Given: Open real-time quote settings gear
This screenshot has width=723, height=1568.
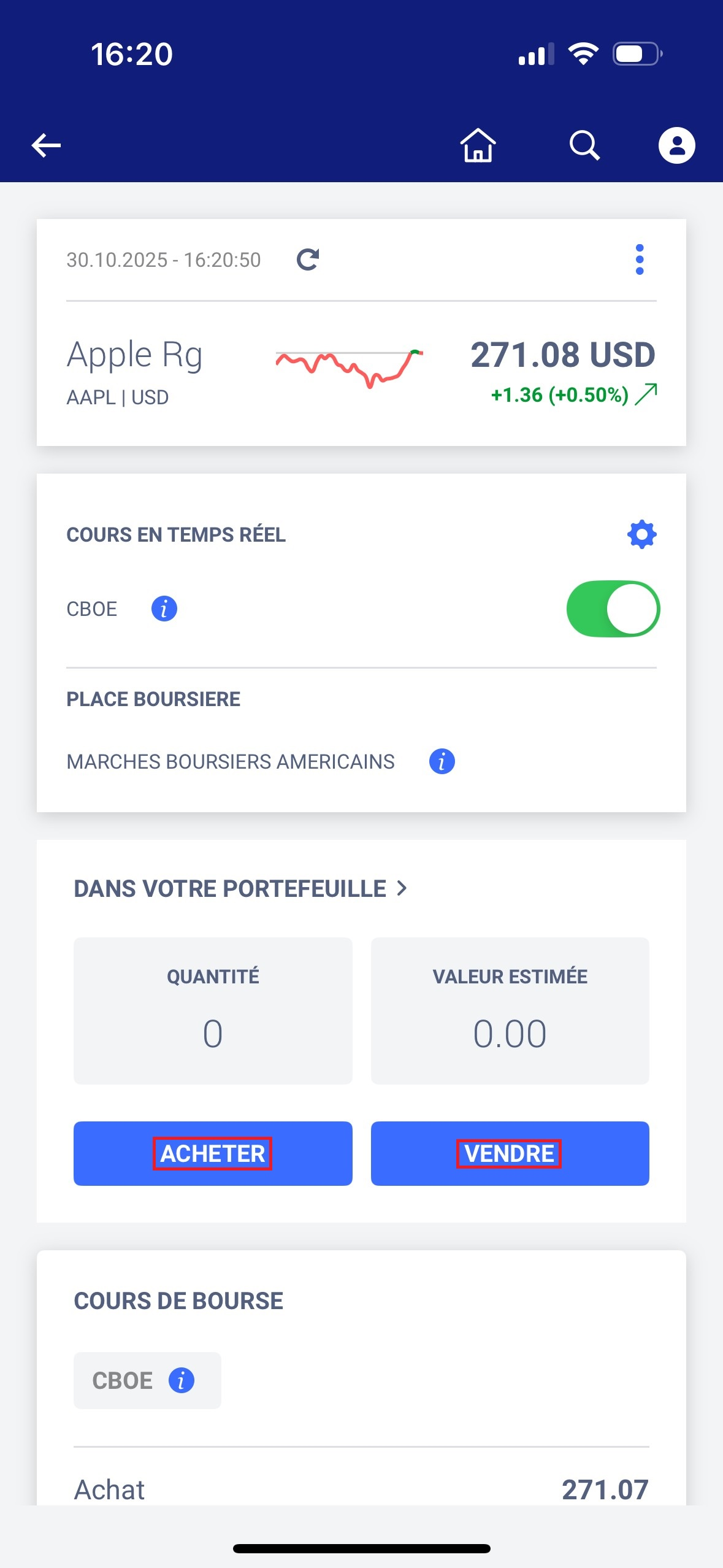Looking at the screenshot, I should click(641, 534).
